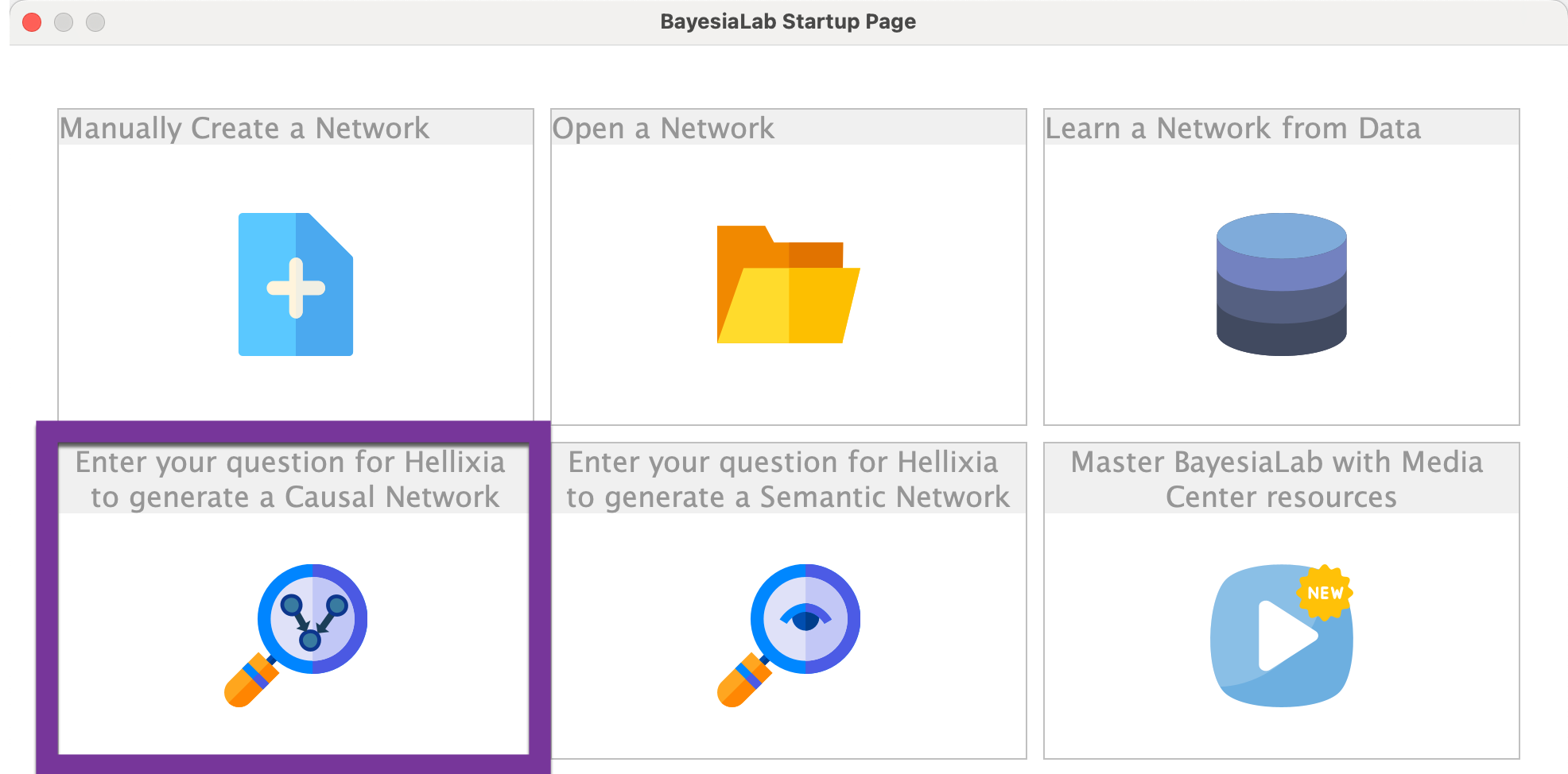Click the orange open folder icon
Viewport: 1568px width, 774px height.
(x=787, y=285)
